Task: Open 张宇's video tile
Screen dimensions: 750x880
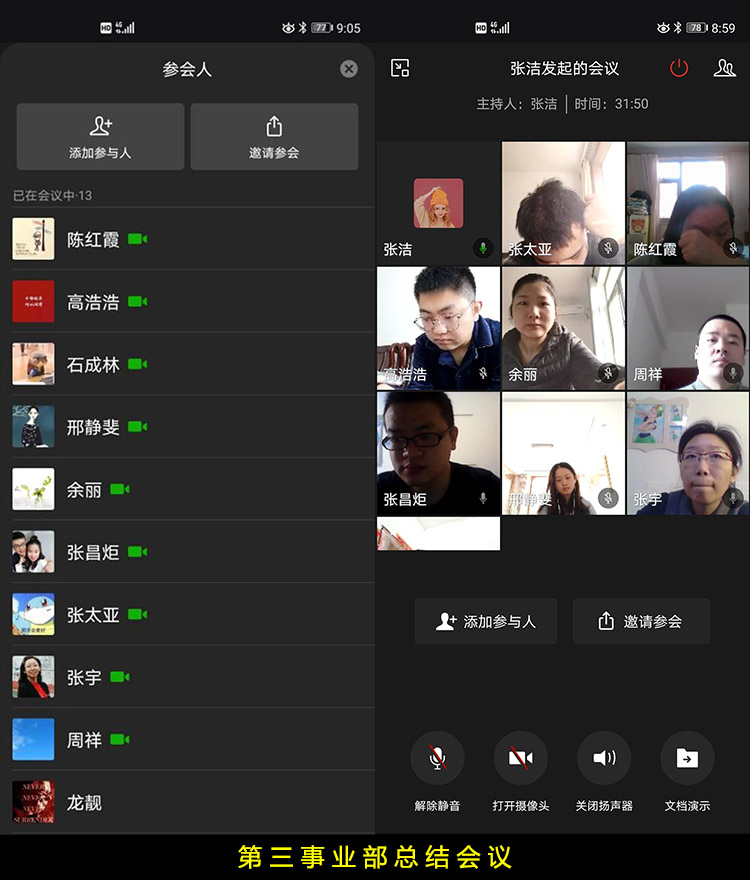Action: pyautogui.click(x=688, y=452)
